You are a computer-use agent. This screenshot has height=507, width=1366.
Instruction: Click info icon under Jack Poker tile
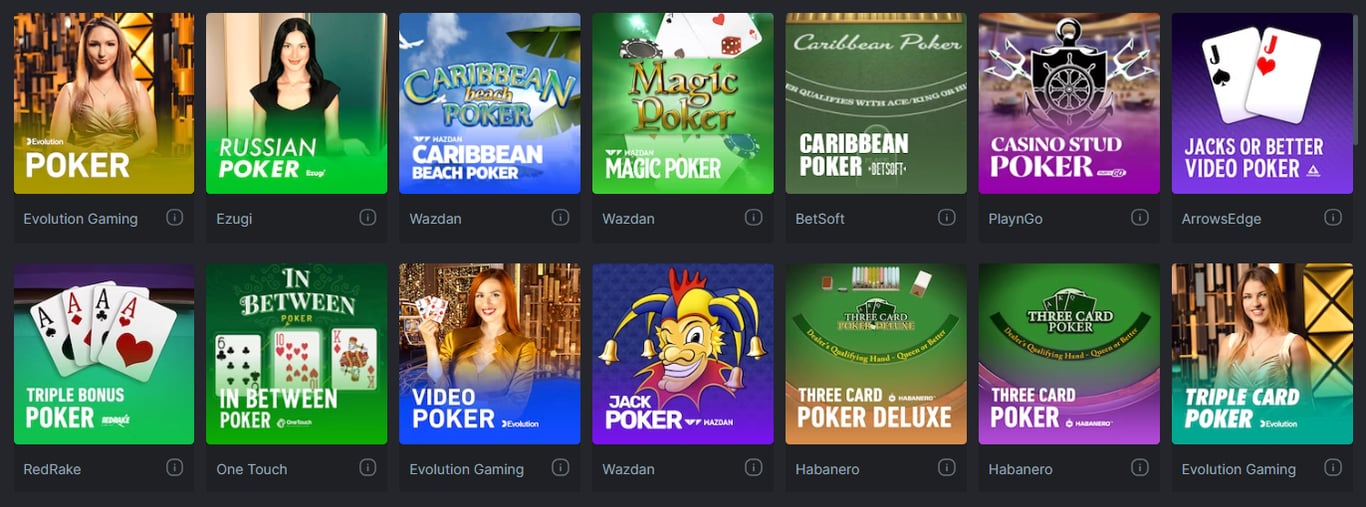pos(754,467)
